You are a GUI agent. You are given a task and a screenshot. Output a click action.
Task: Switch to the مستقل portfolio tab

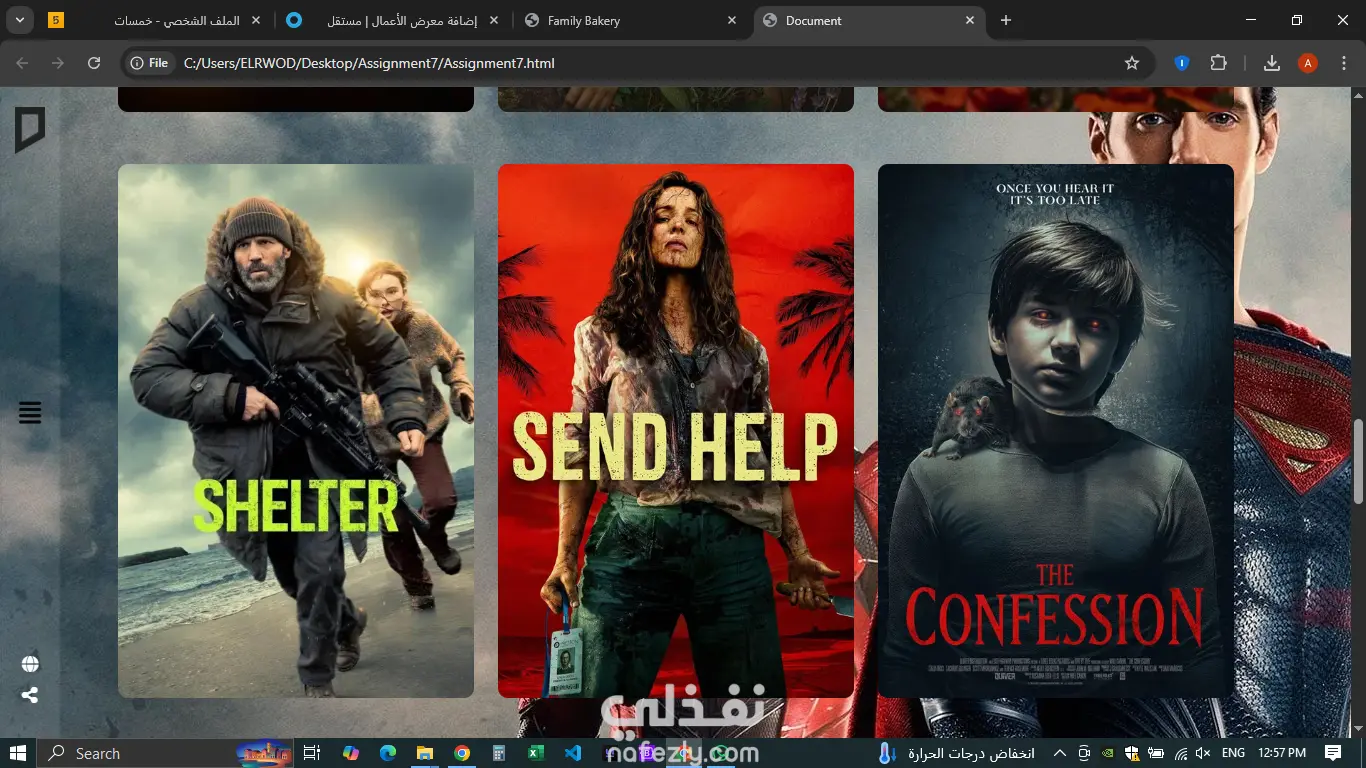(394, 20)
